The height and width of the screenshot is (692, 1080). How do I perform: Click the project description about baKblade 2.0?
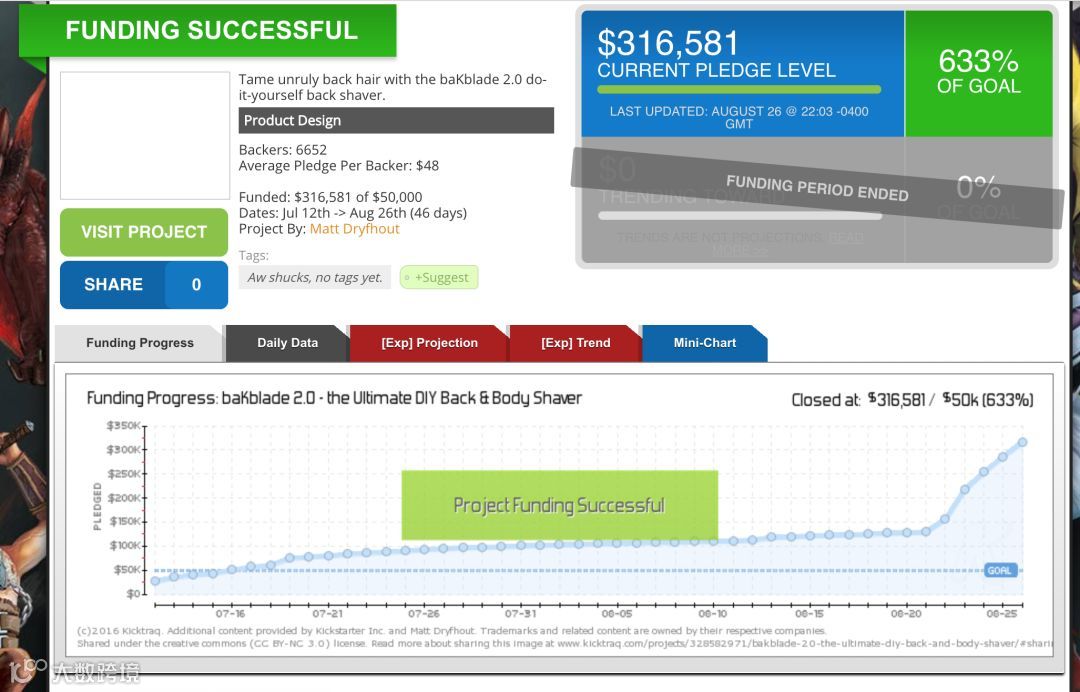point(393,87)
